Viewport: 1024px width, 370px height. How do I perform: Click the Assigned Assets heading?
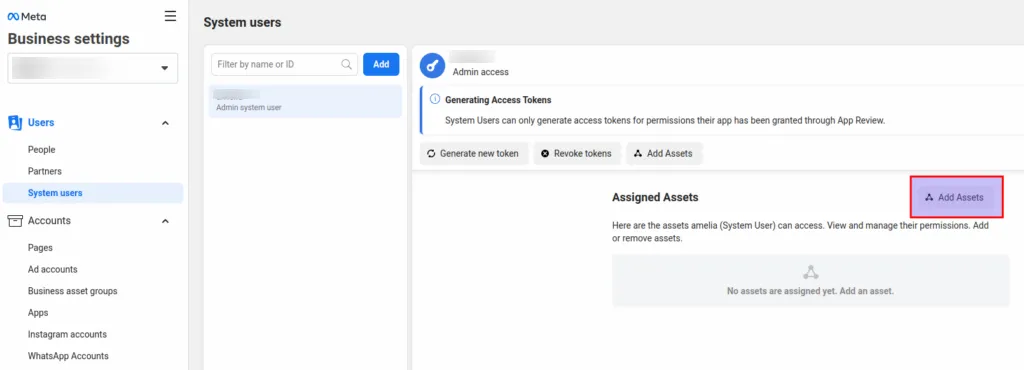[655, 197]
